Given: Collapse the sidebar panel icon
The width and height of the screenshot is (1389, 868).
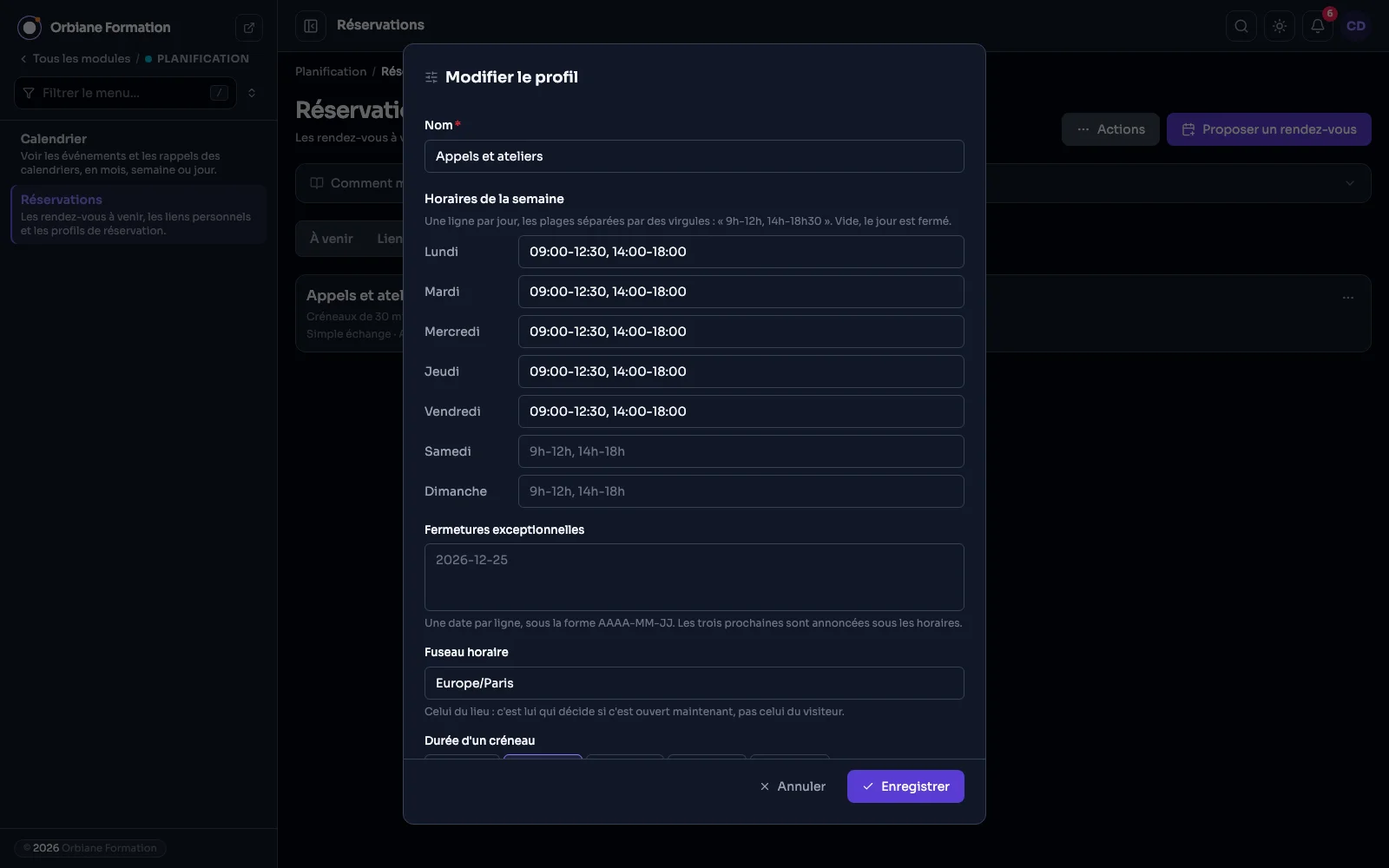Looking at the screenshot, I should [x=311, y=26].
